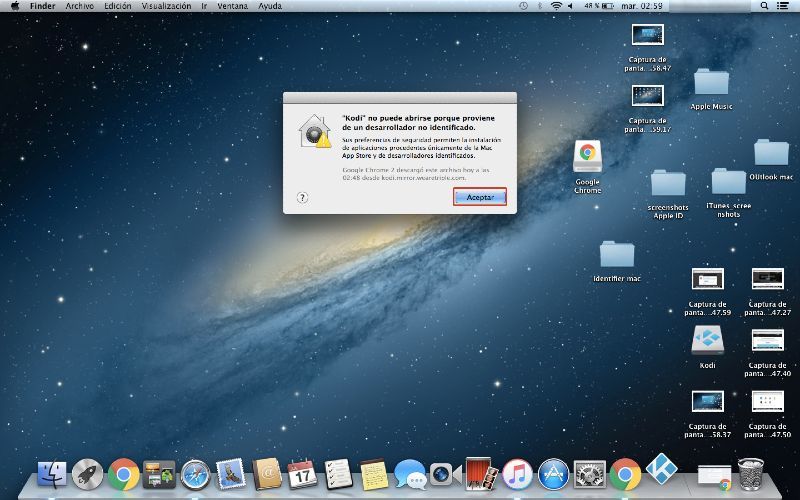Open Contacts address book in Dock
Viewport: 800px width, 500px height.
click(x=266, y=474)
